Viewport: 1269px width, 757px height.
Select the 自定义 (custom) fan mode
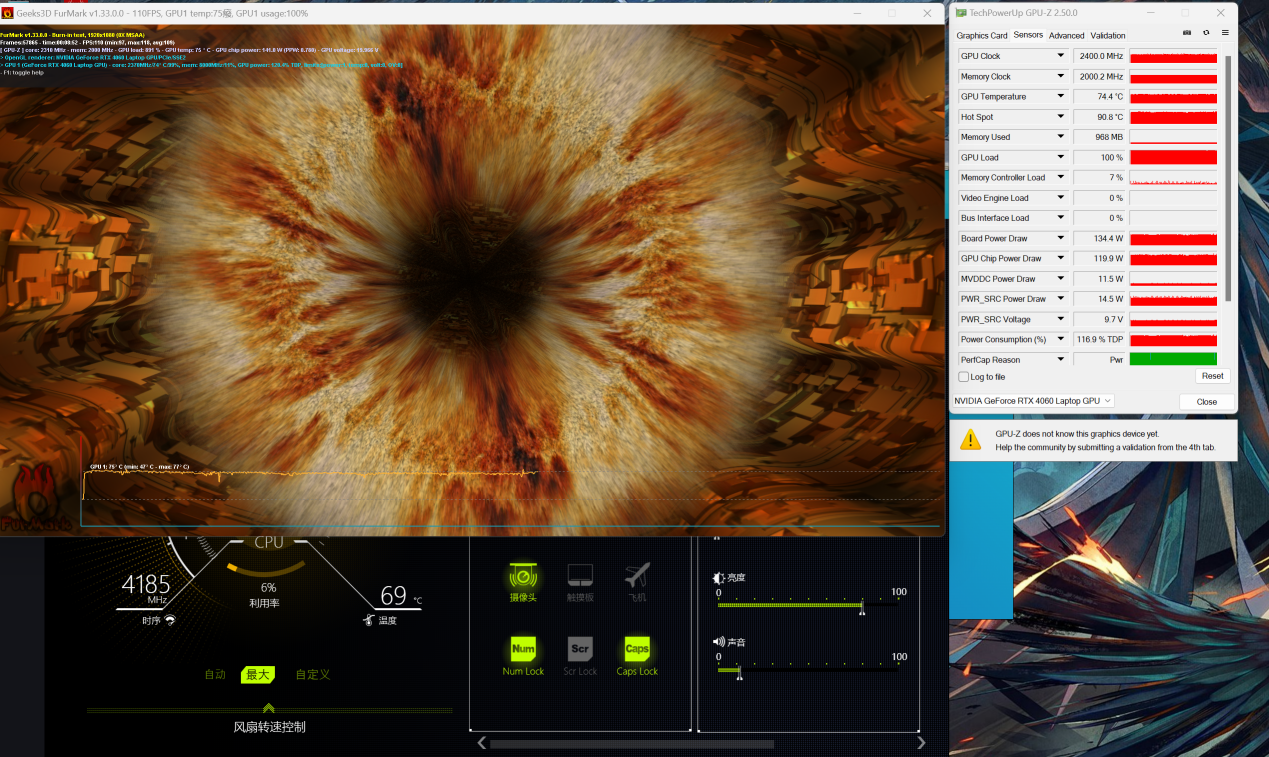[312, 675]
